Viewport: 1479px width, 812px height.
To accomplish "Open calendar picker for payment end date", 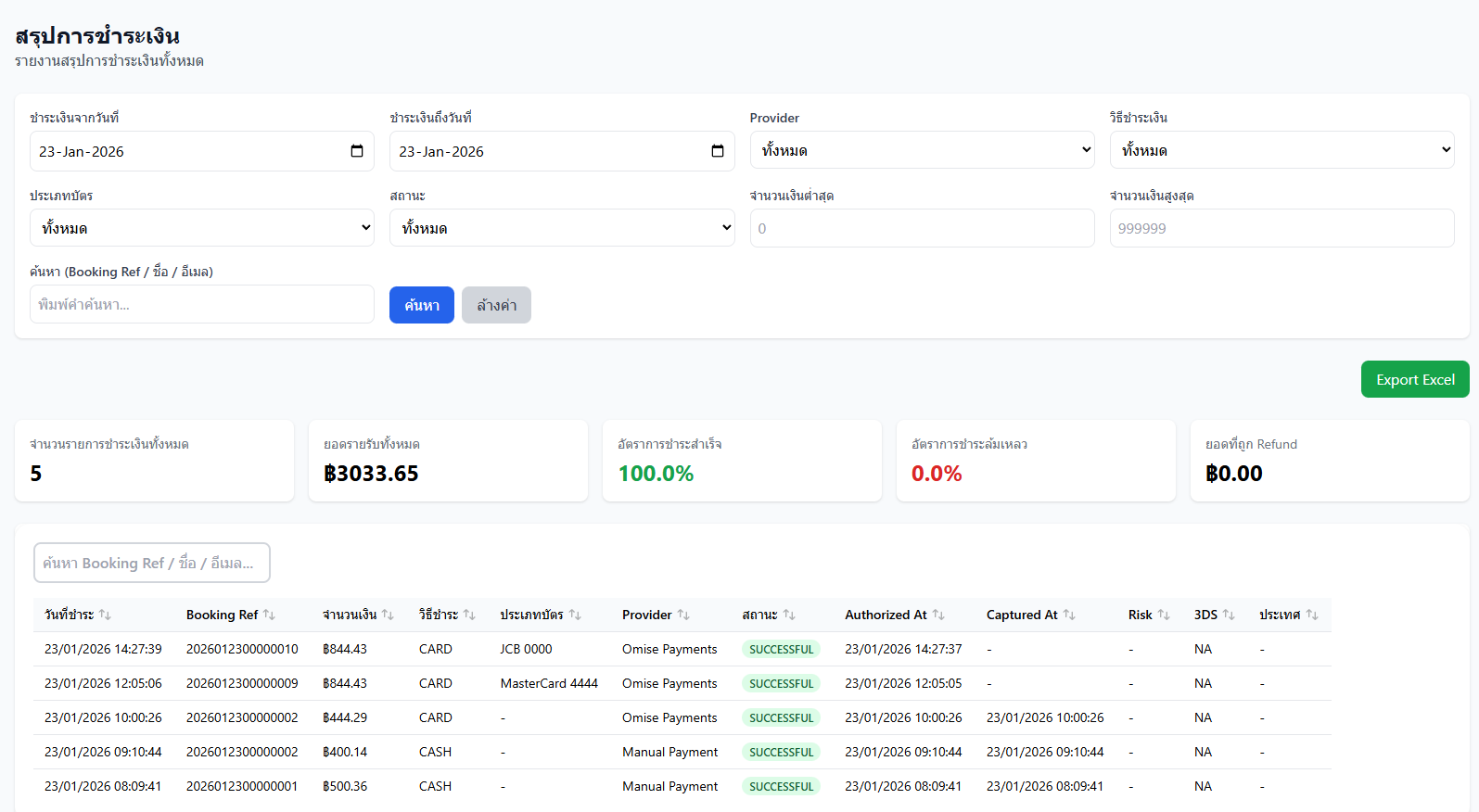I will point(718,151).
